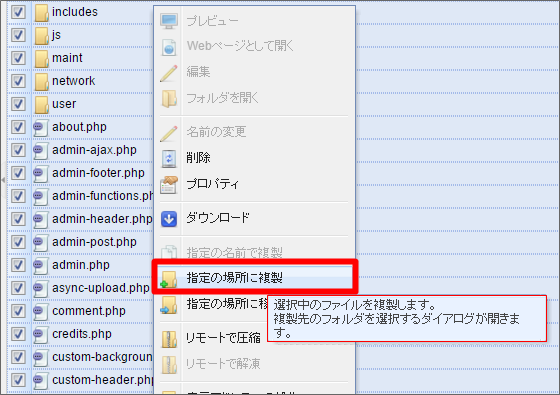Select the maint folder name
Image resolution: width=560 pixels, height=395 pixels.
point(67,58)
